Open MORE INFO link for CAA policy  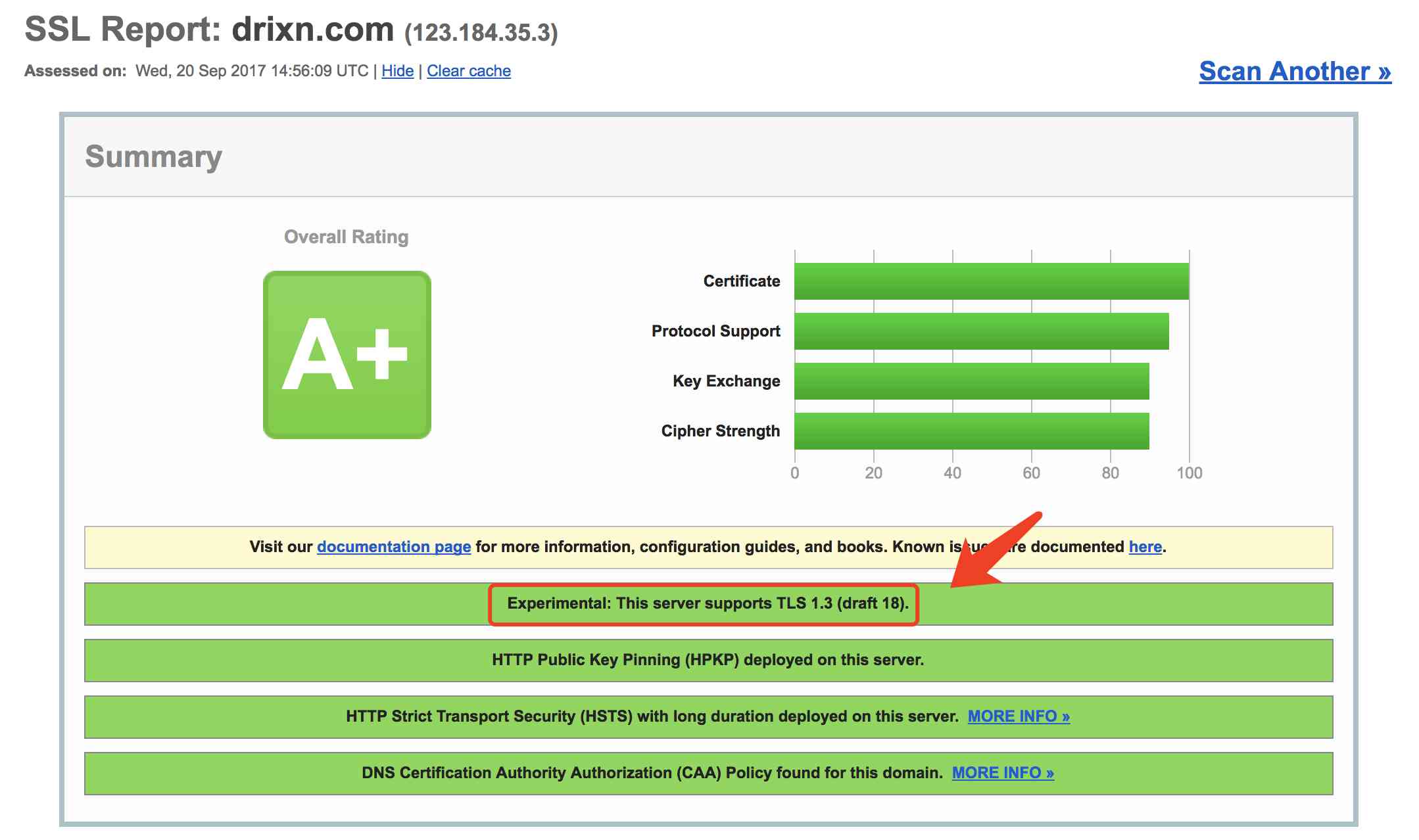1003,773
